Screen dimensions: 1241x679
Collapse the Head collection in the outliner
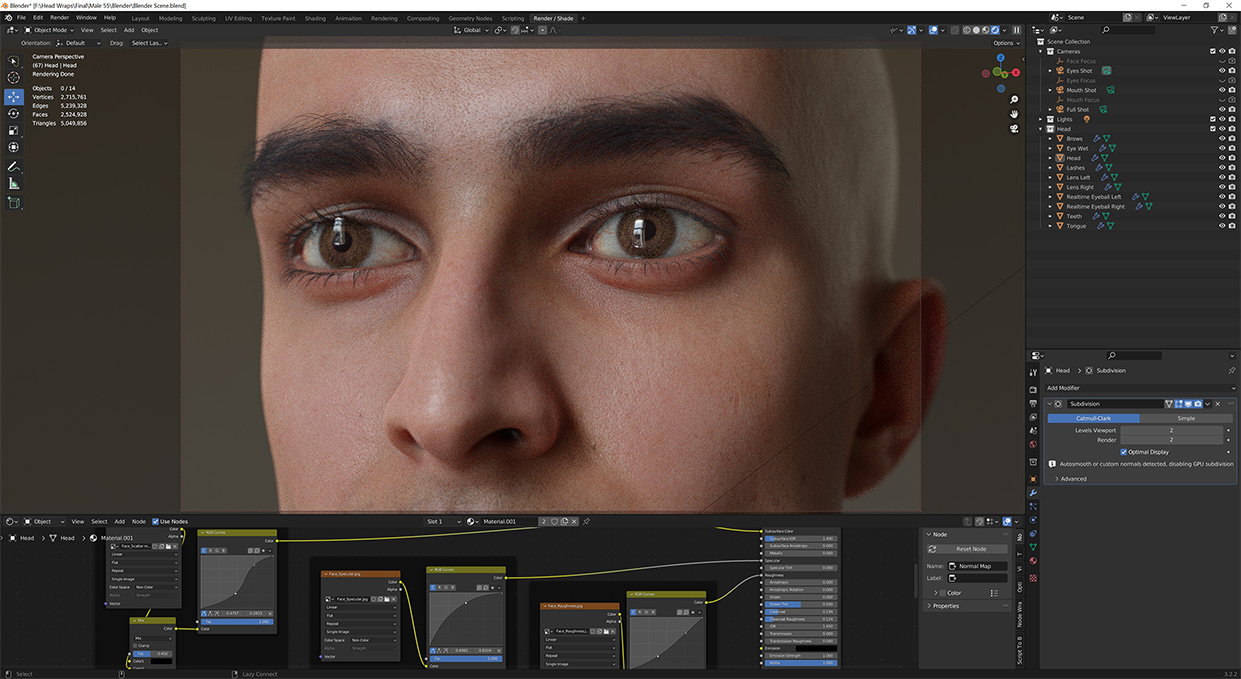(x=1040, y=129)
